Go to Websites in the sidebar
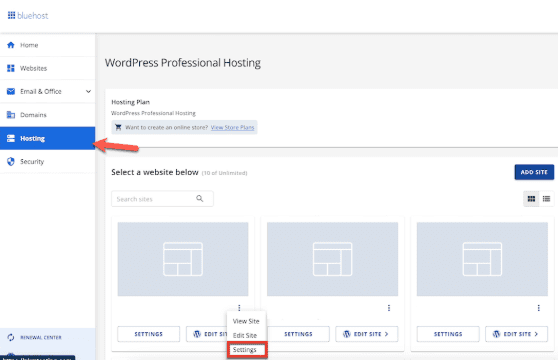558x360 pixels. point(47,68)
